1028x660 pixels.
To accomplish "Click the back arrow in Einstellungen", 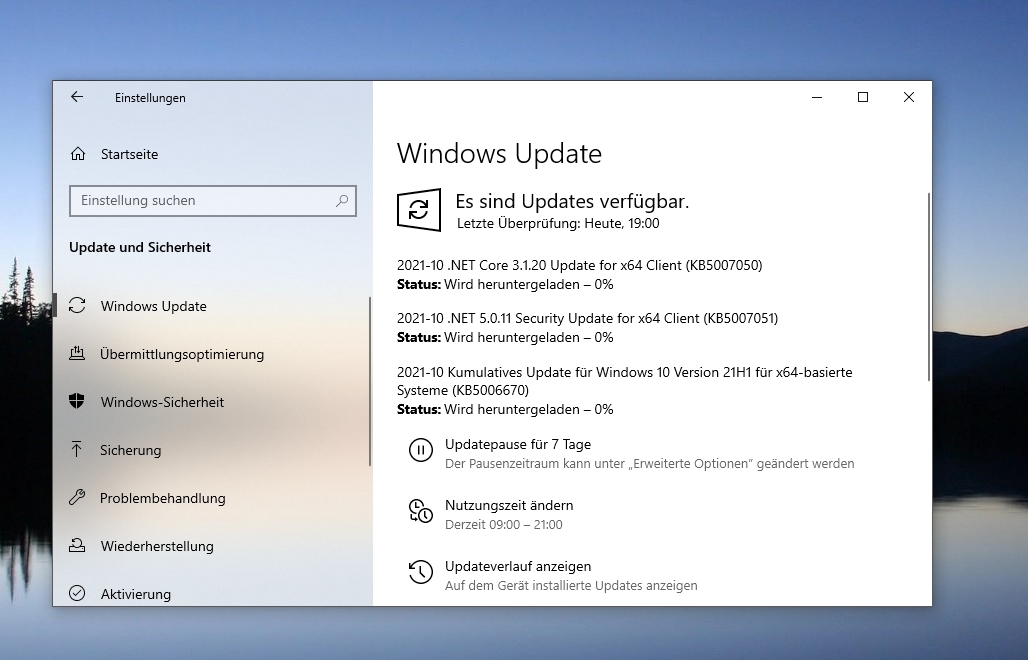I will pos(77,97).
